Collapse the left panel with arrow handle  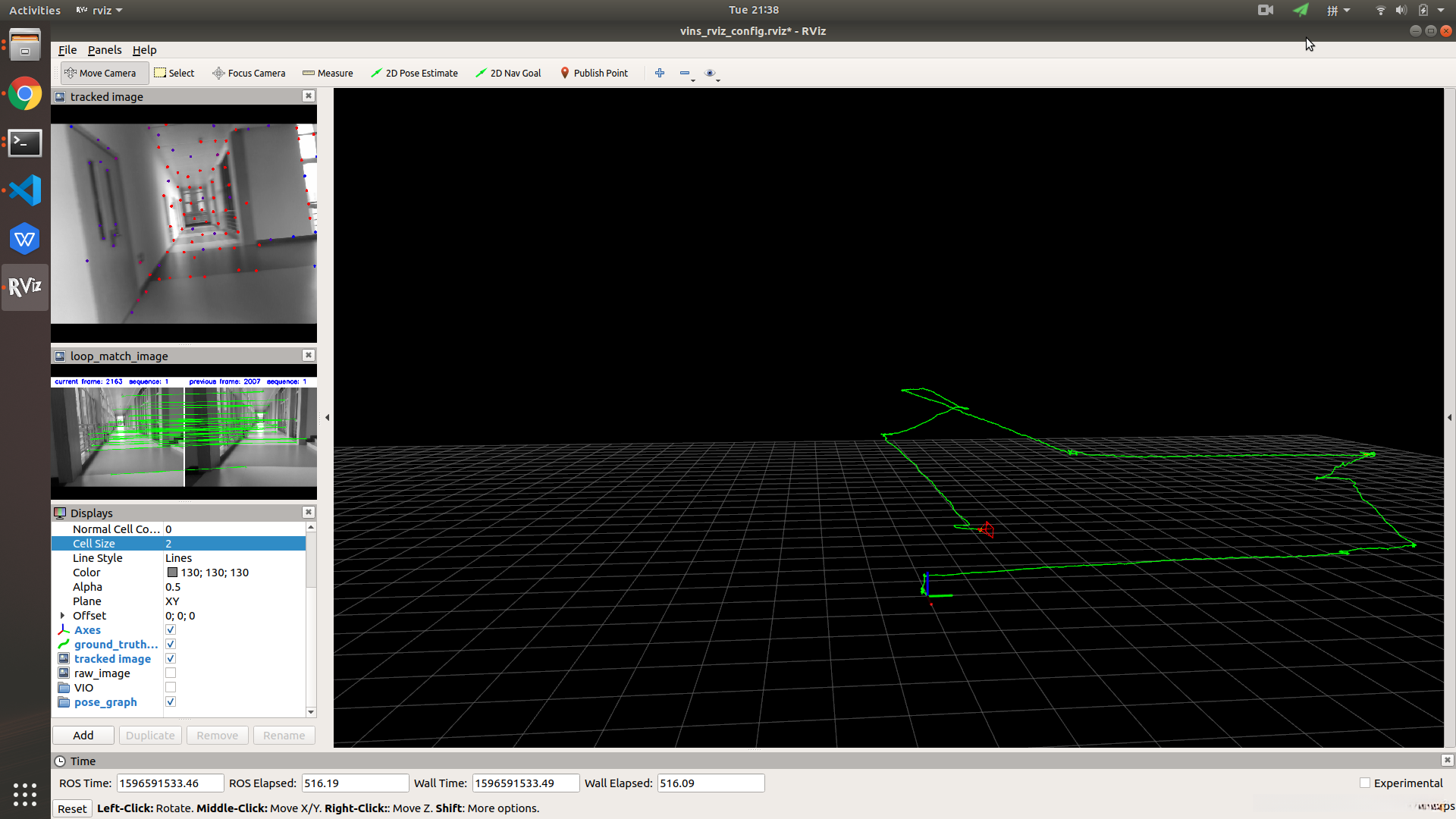(x=327, y=417)
